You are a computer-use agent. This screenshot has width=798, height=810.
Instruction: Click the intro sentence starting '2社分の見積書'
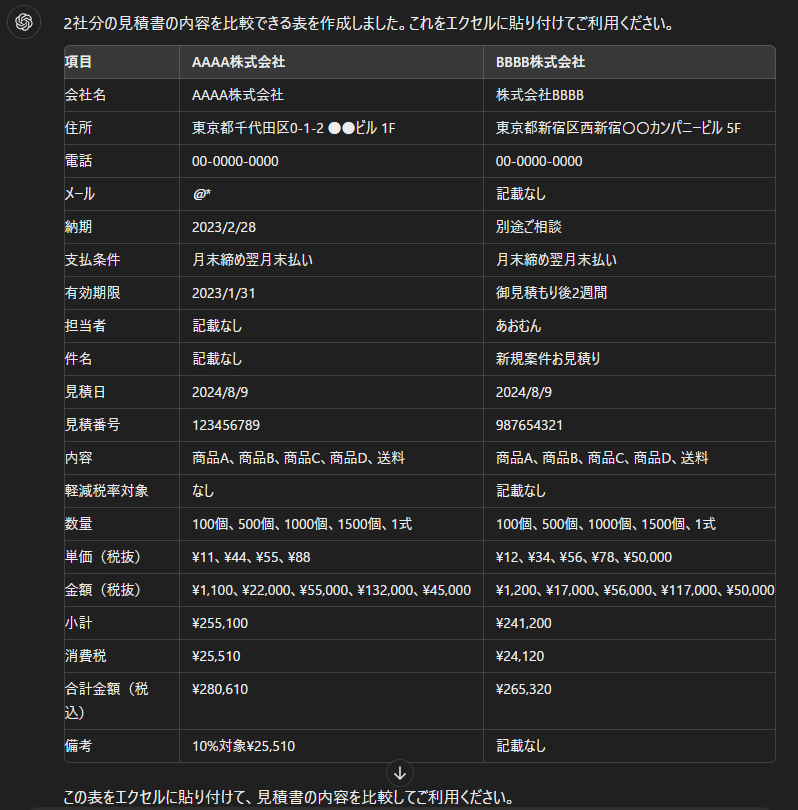(x=368, y=24)
